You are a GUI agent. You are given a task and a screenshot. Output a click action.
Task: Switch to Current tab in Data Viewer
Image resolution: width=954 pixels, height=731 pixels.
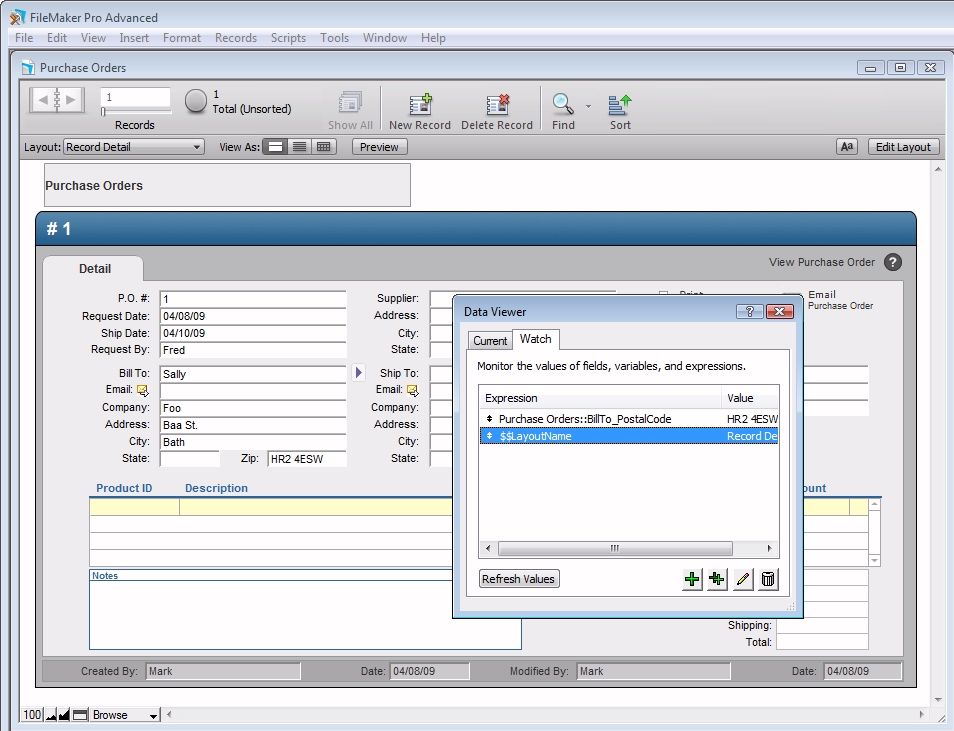490,341
